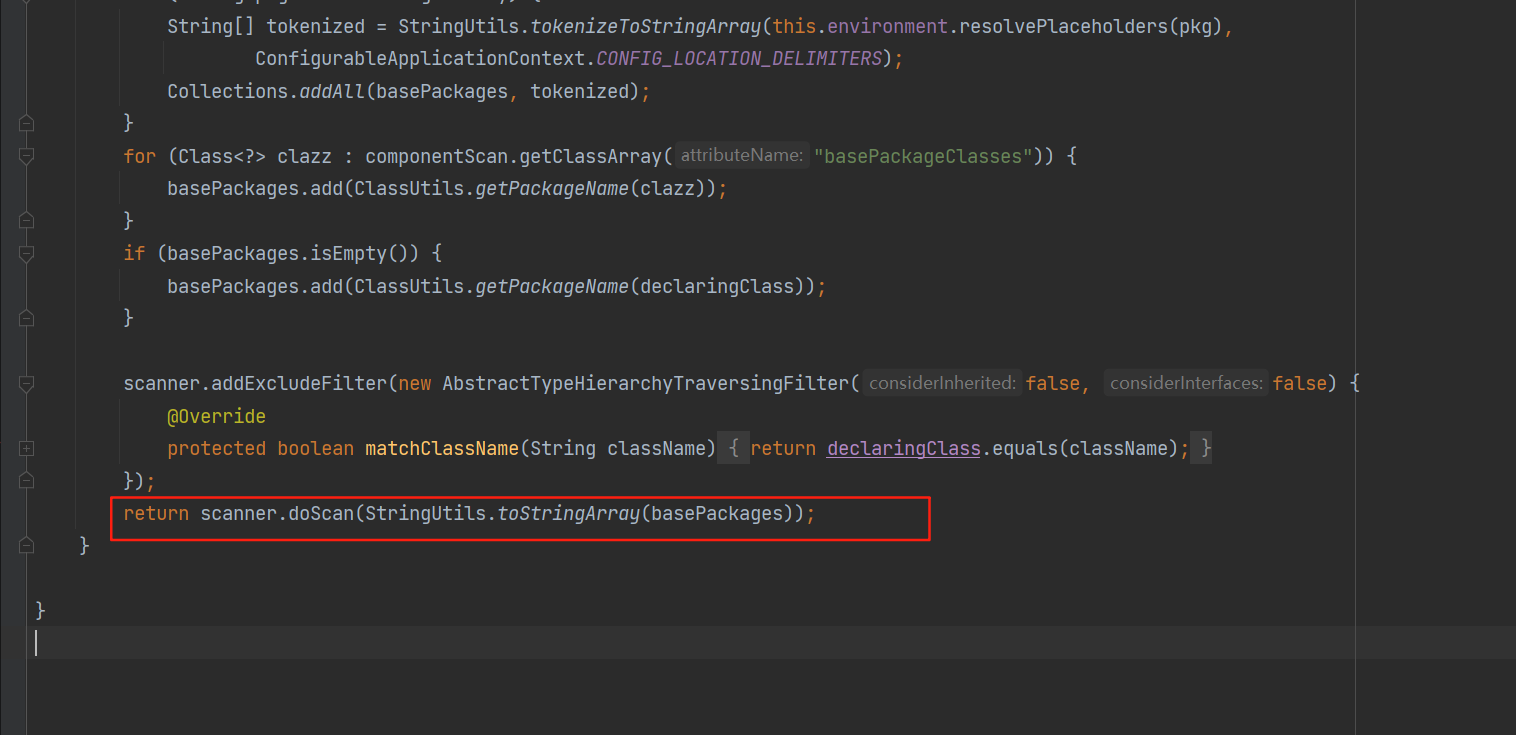Click the 'new' keyword

coord(415,383)
